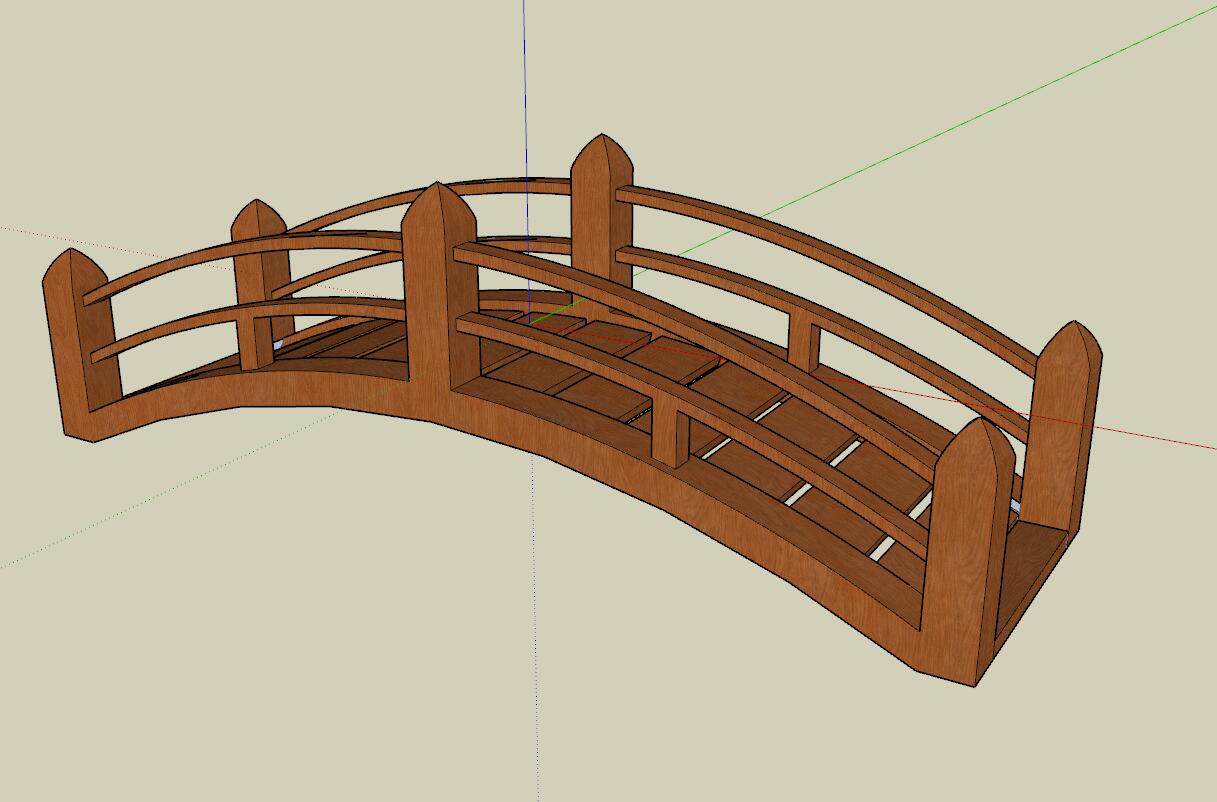Select the front post at far left end
This screenshot has width=1217, height=802.
click(x=80, y=350)
